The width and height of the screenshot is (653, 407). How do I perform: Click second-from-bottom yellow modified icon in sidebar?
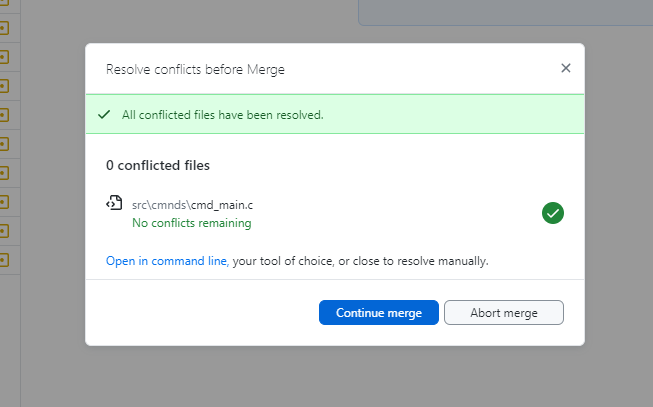[x=3, y=232]
